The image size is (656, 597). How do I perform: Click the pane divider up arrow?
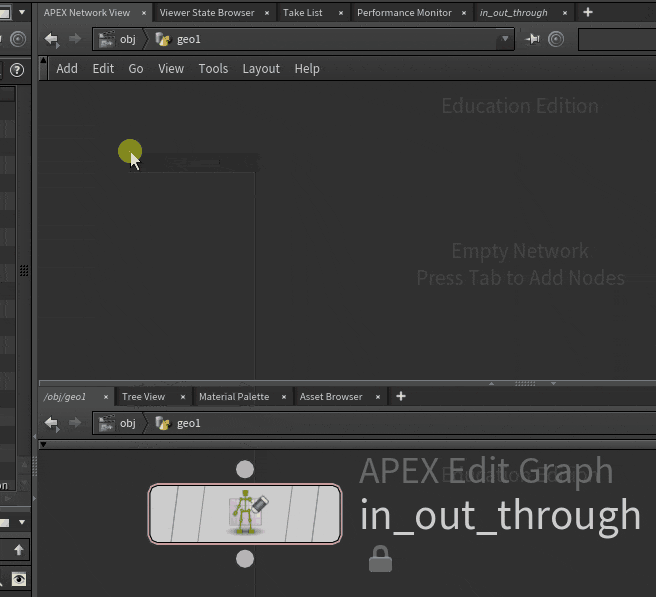492,383
